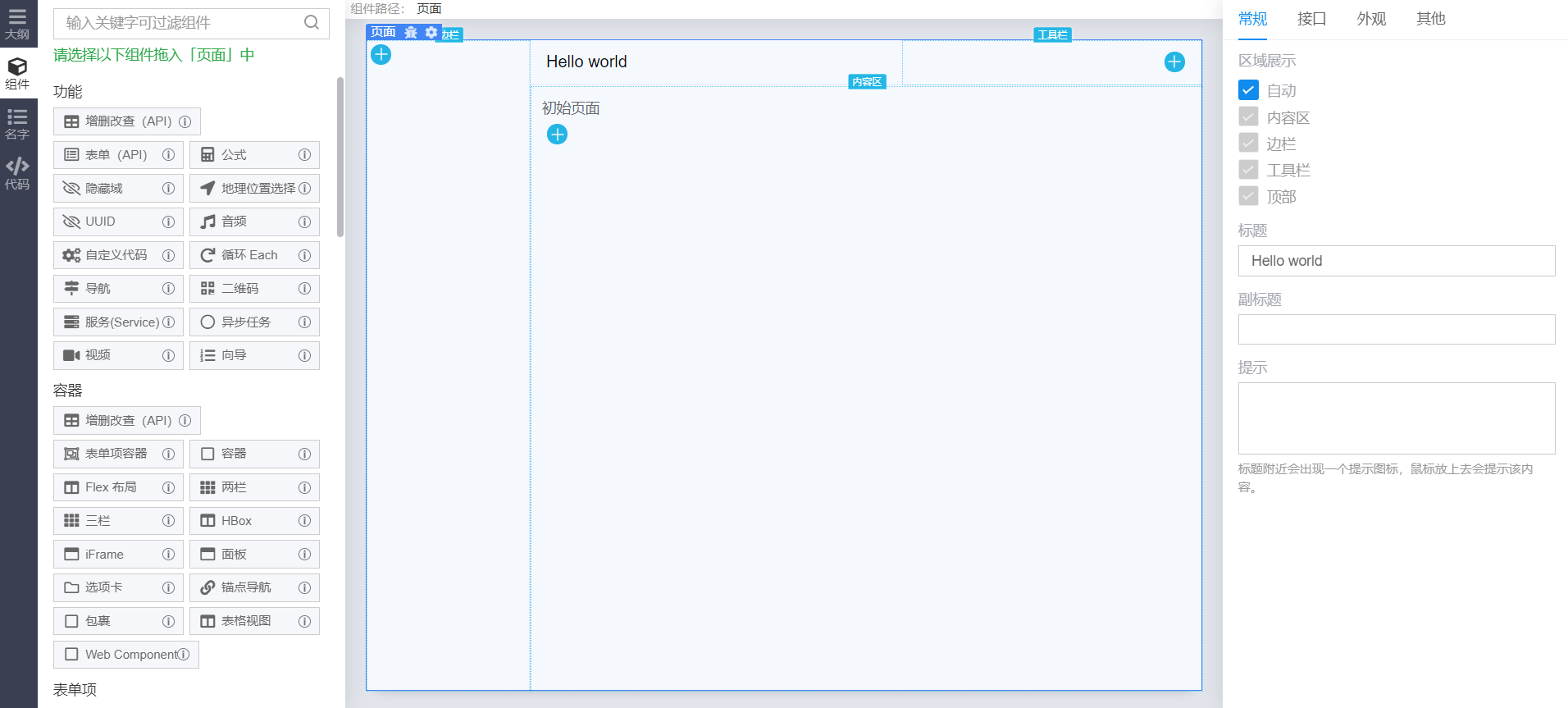Toggle the 内容区 checkbox
The width and height of the screenshot is (1568, 708).
point(1248,116)
